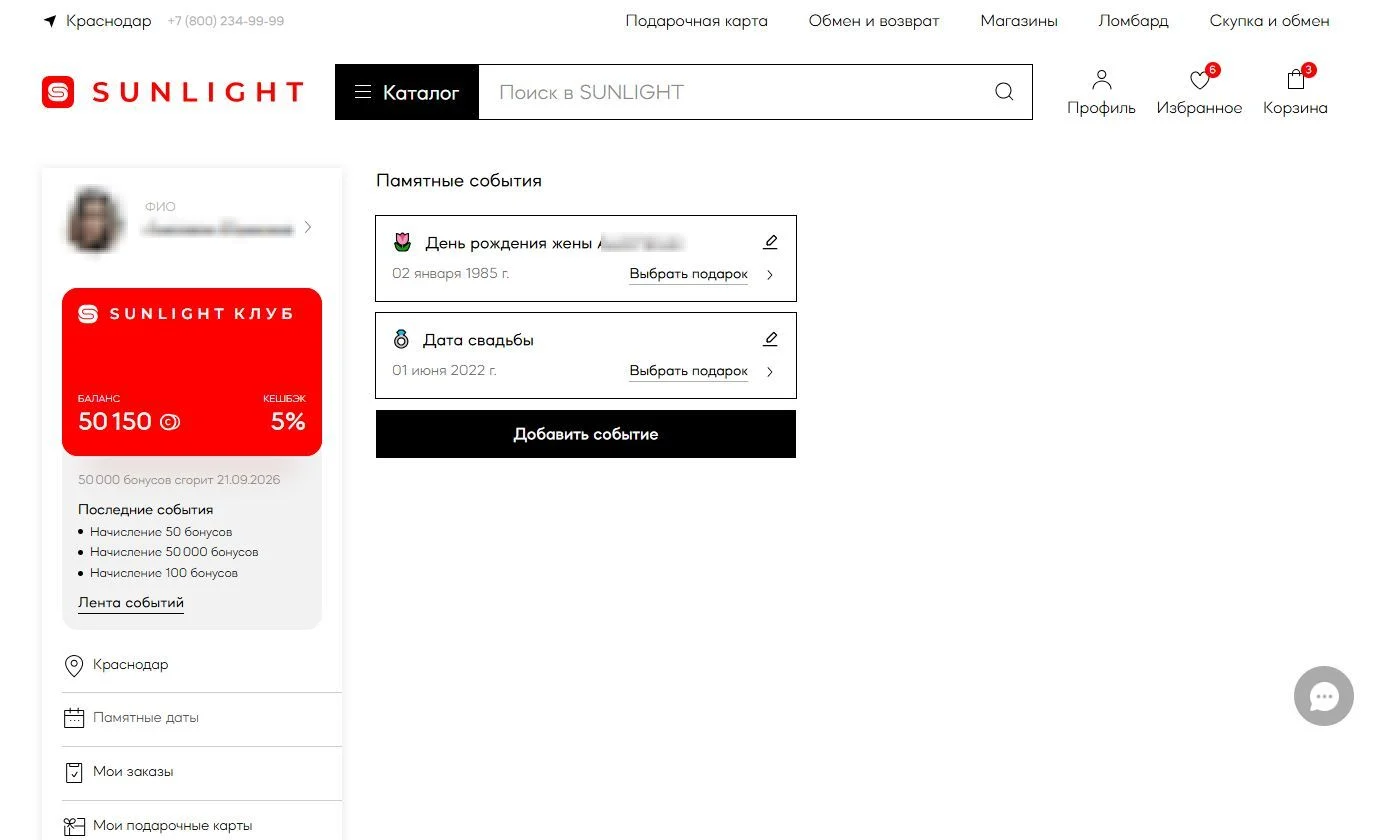Go to Магазины page
The width and height of the screenshot is (1376, 840).
(1019, 21)
